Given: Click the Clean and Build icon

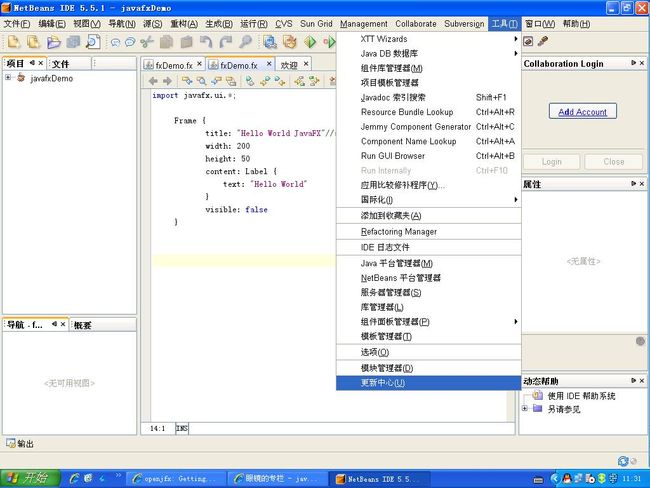Looking at the screenshot, I should coord(290,42).
